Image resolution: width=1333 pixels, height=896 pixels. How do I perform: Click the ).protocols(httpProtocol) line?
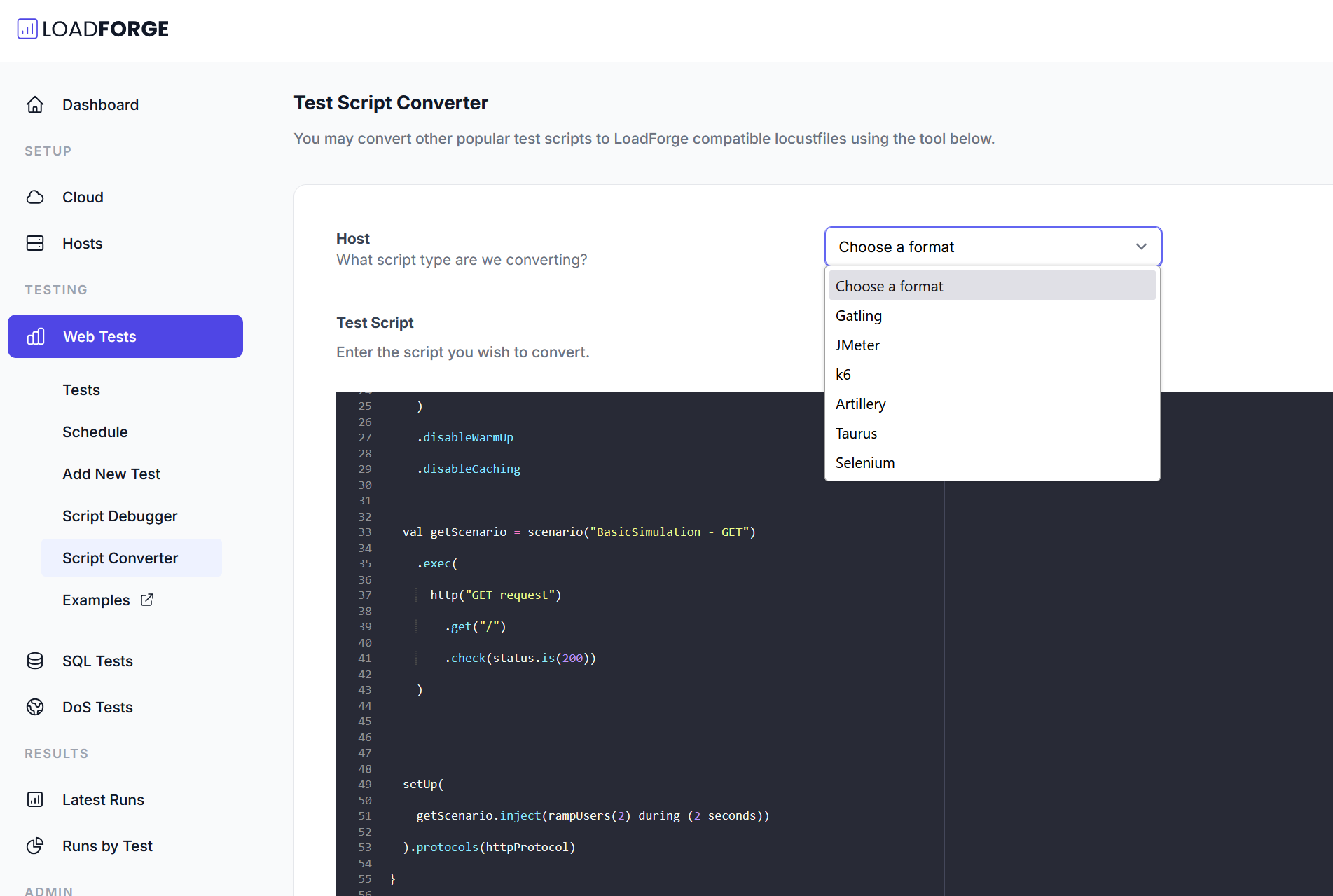click(x=489, y=847)
